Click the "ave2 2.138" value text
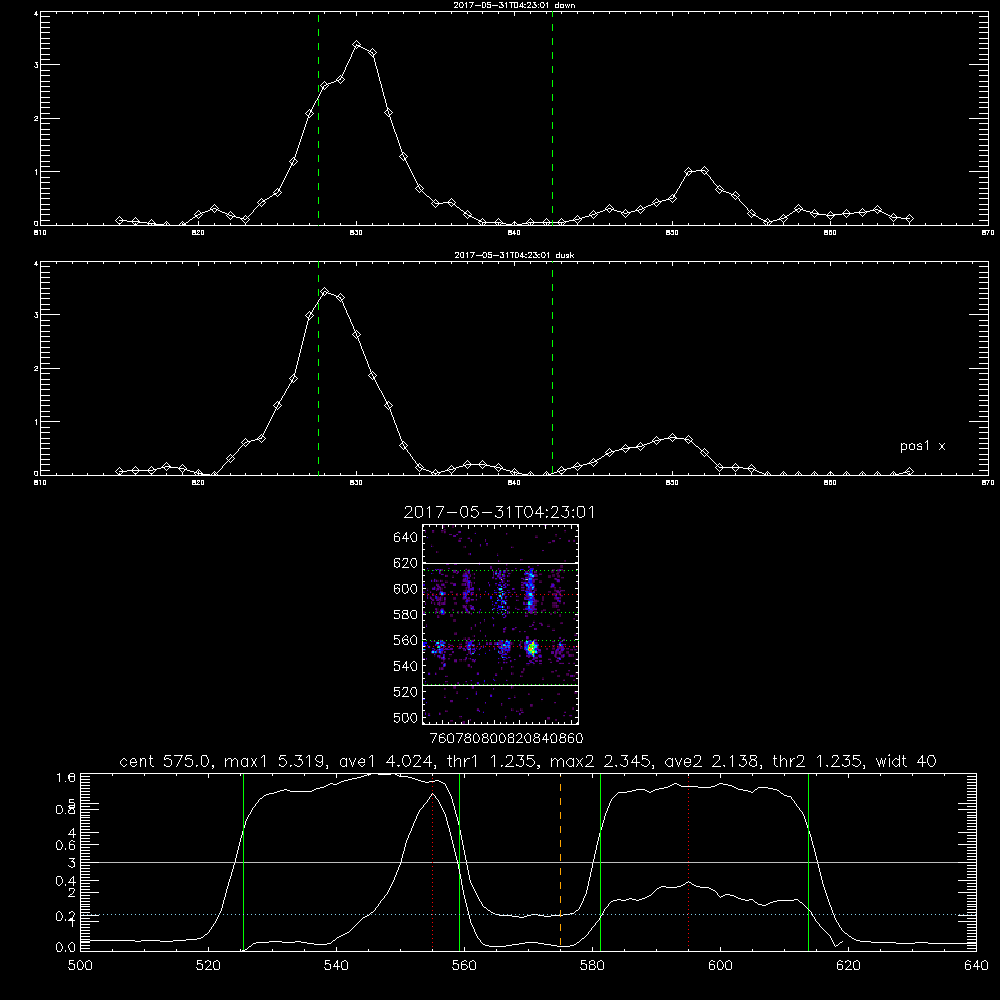1000x1000 pixels. click(x=710, y=761)
